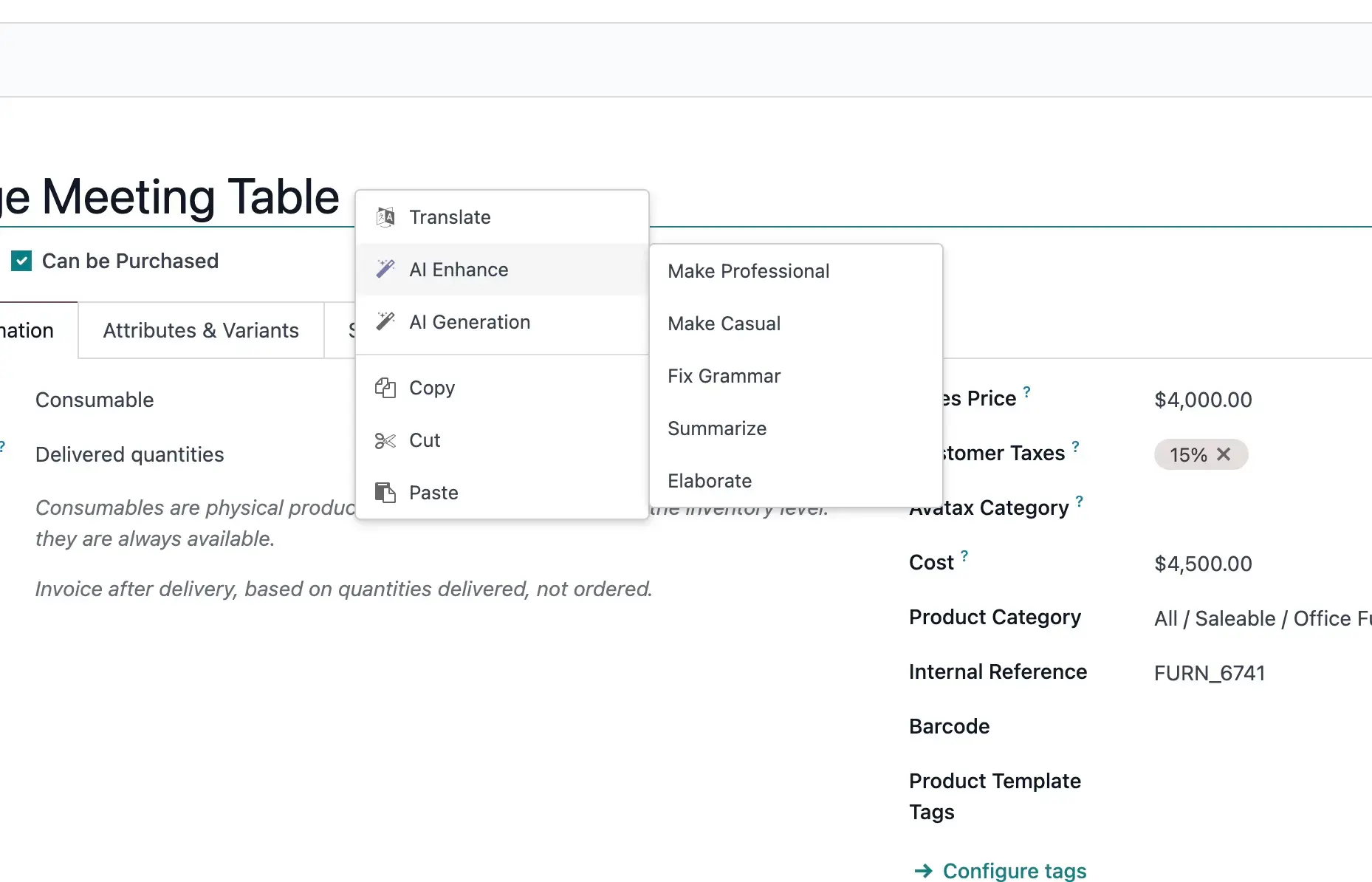1372x882 pixels.
Task: Uncheck the Can be Purchased checkbox
Action: (x=21, y=261)
